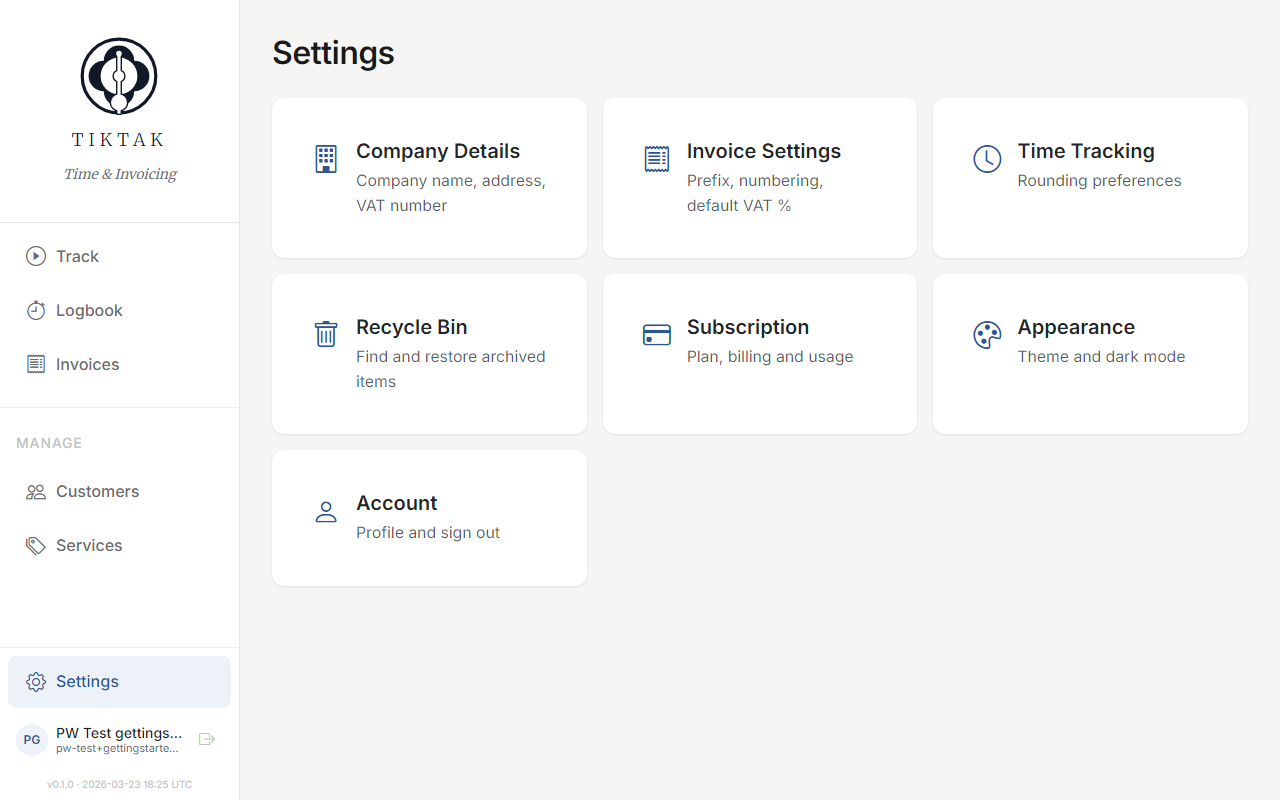The height and width of the screenshot is (800, 1280).
Task: Click the Track play icon in sidebar
Action: click(x=36, y=256)
